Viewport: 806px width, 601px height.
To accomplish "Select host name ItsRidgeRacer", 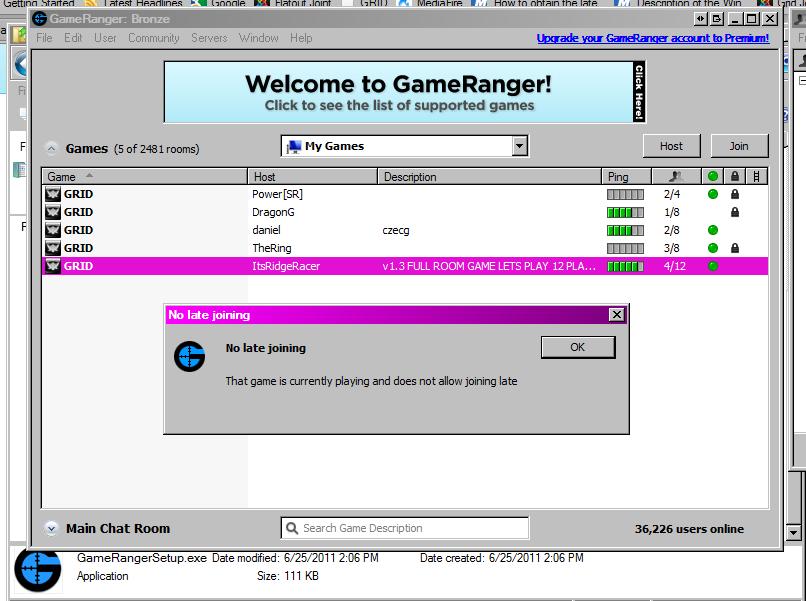I will 286,266.
